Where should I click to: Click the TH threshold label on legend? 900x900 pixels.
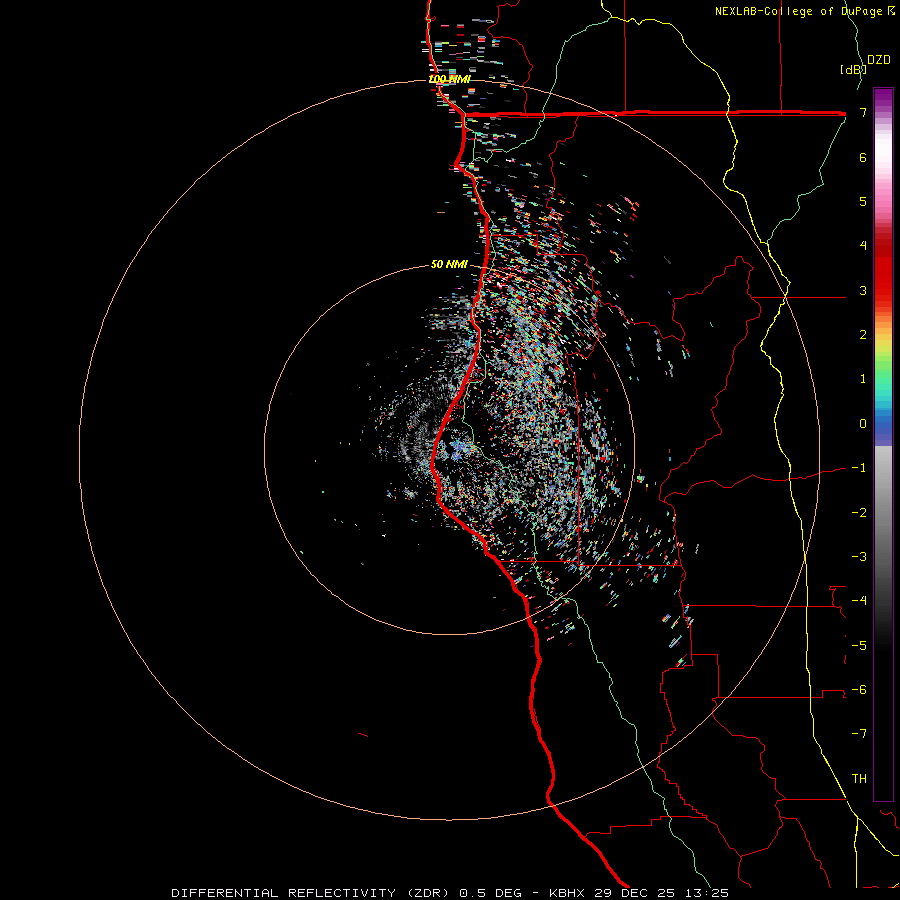859,778
